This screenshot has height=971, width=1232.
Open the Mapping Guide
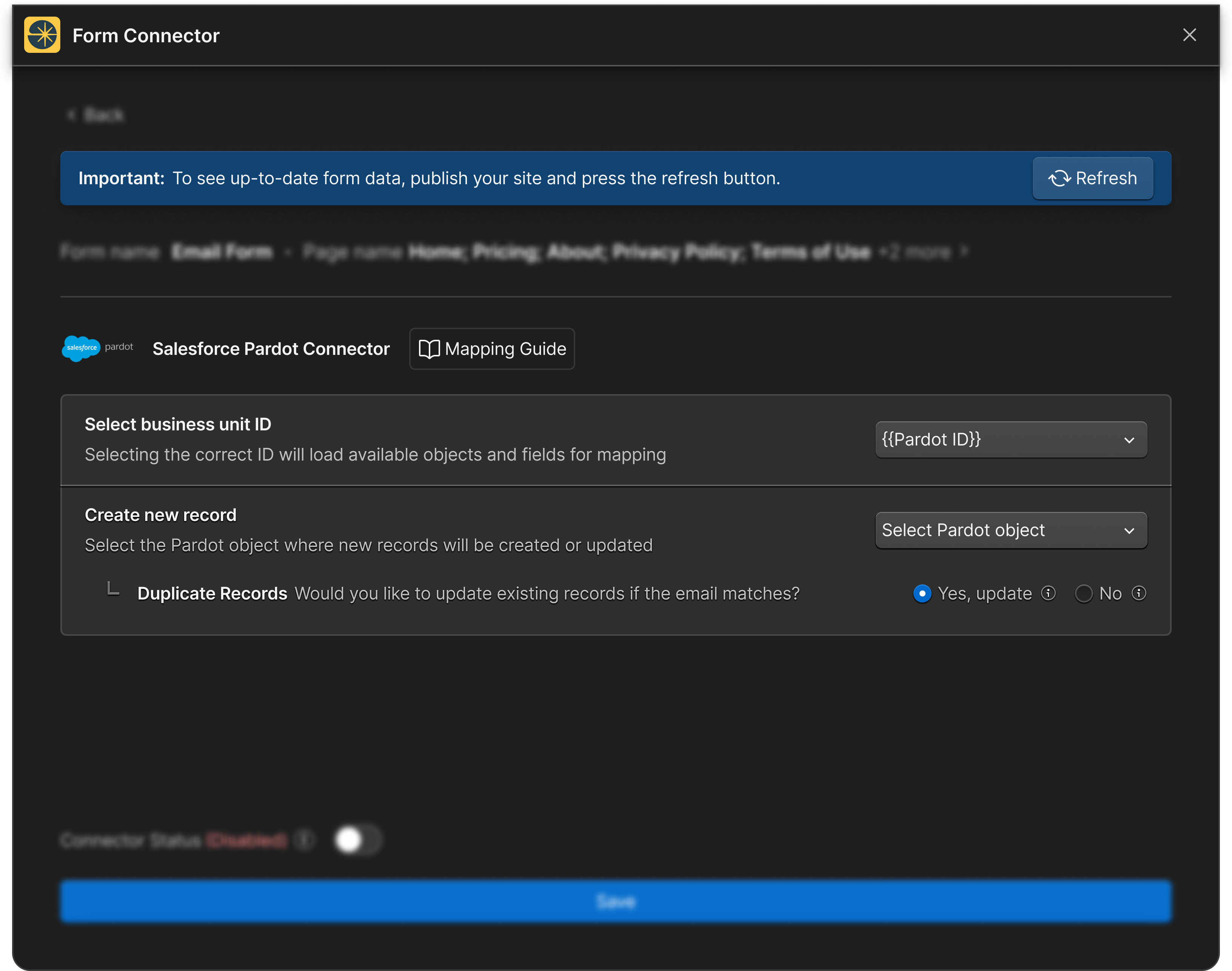(x=491, y=348)
